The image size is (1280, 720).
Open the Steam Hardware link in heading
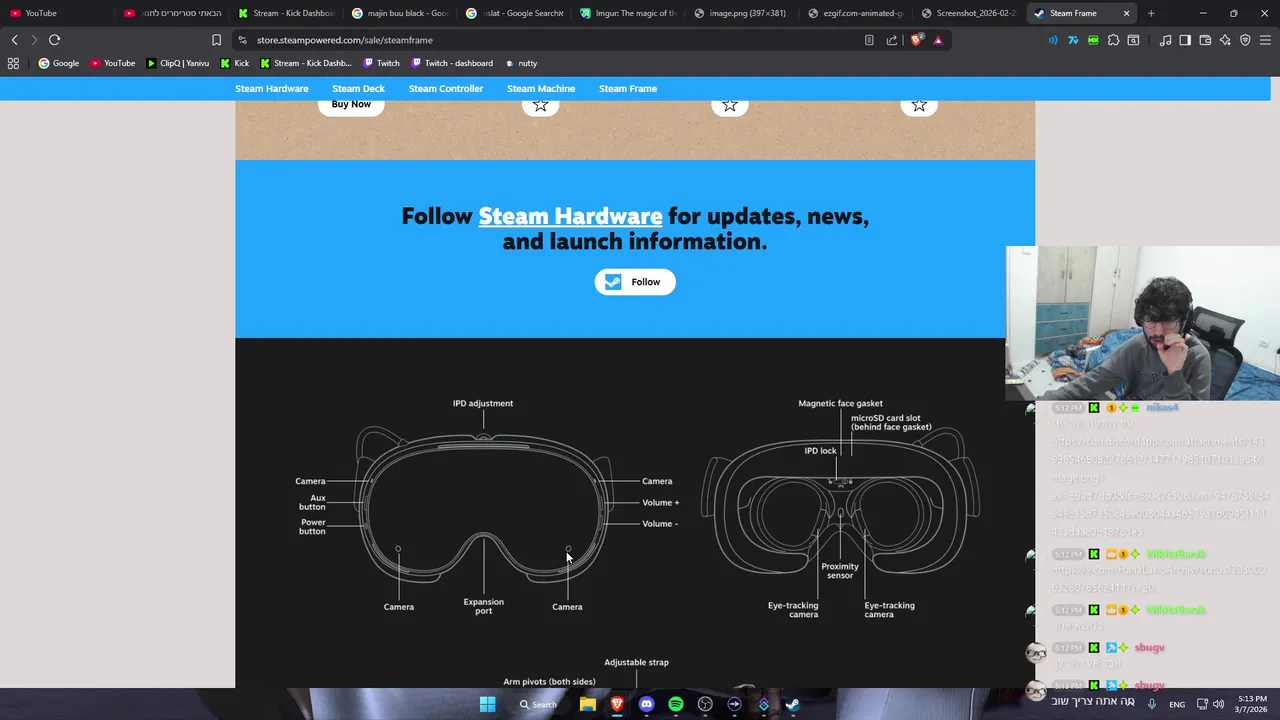[570, 216]
